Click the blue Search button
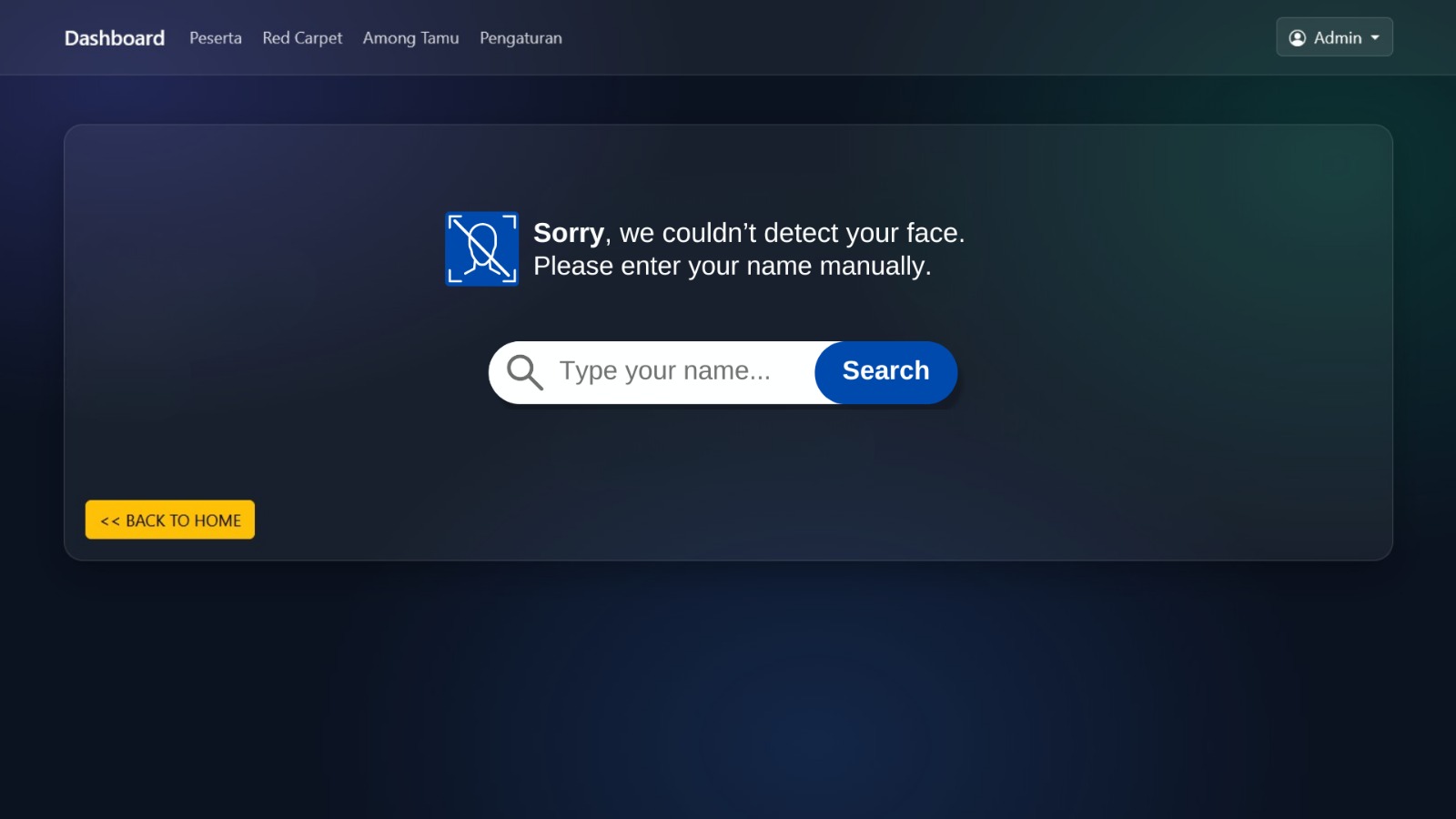This screenshot has width=1456, height=819. (x=885, y=372)
